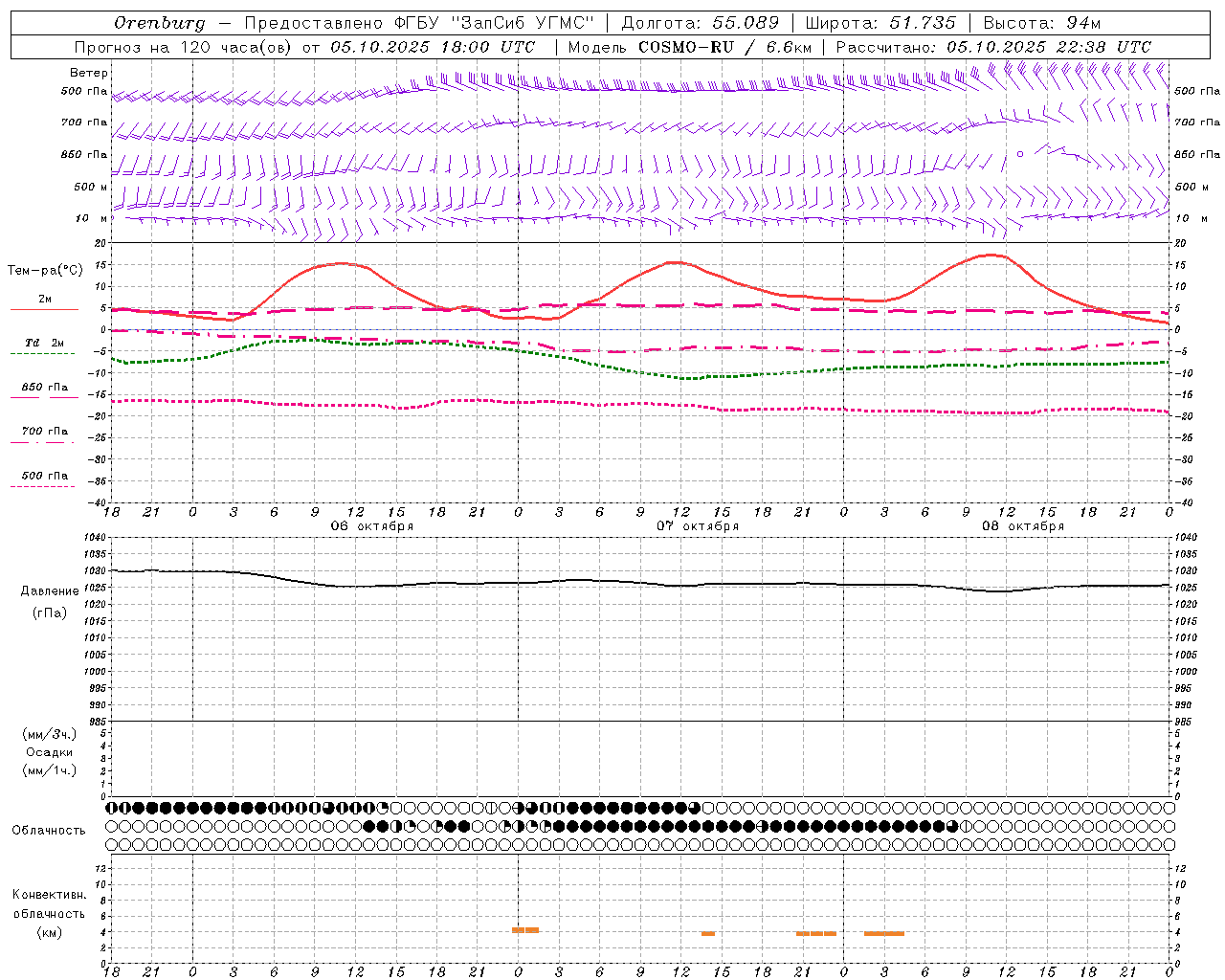Click the solid line sample under 2м legend
This screenshot has width=1225, height=980.
pyautogui.click(x=44, y=310)
